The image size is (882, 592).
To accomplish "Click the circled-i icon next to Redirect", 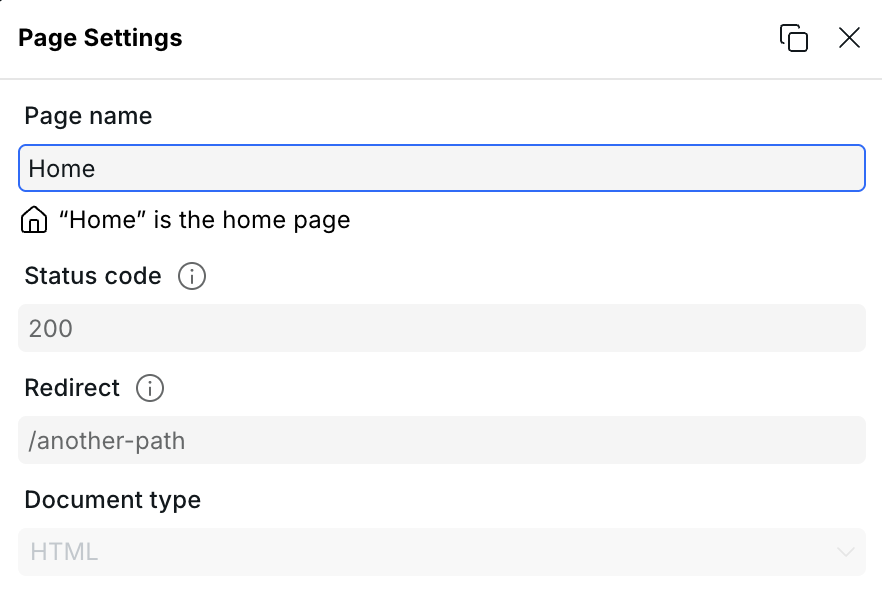I will coord(149,388).
